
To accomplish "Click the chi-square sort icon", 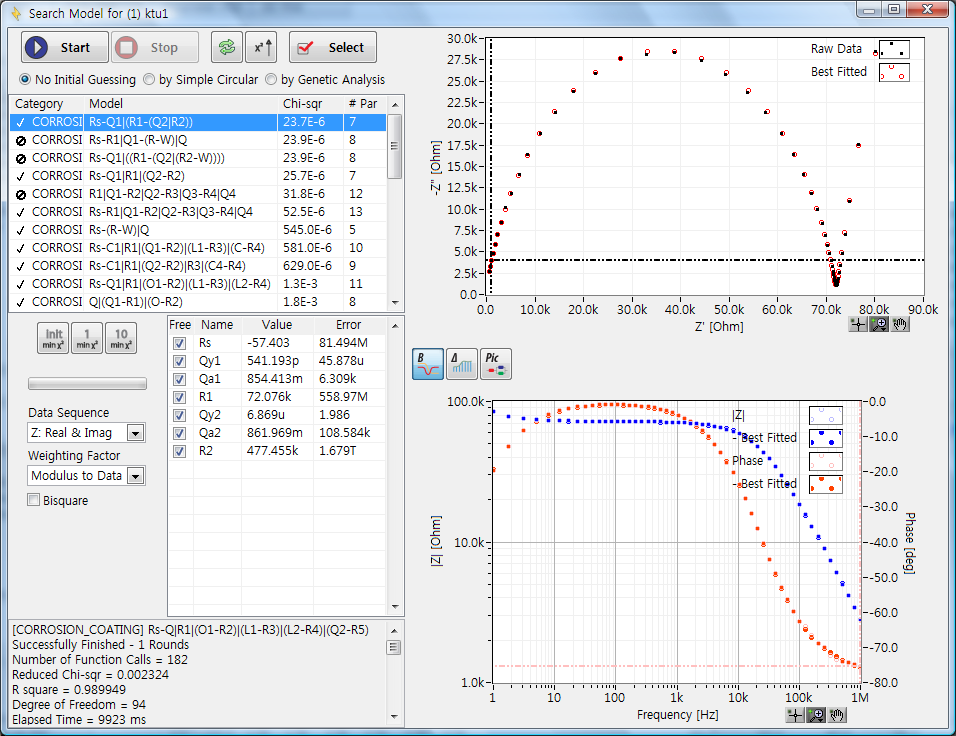I will coord(260,47).
